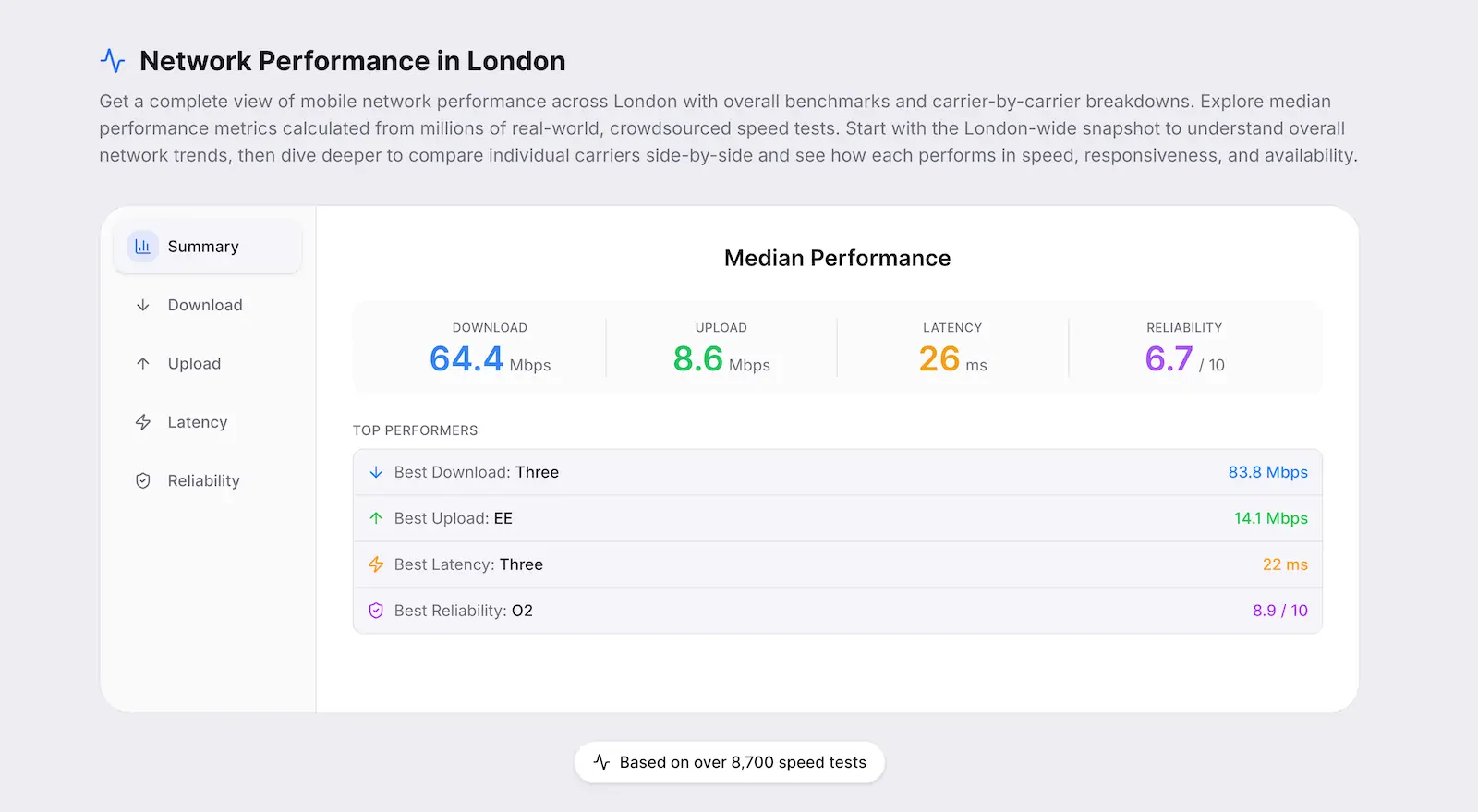
Task: Click the pulse icon beside the page title
Action: tap(112, 60)
